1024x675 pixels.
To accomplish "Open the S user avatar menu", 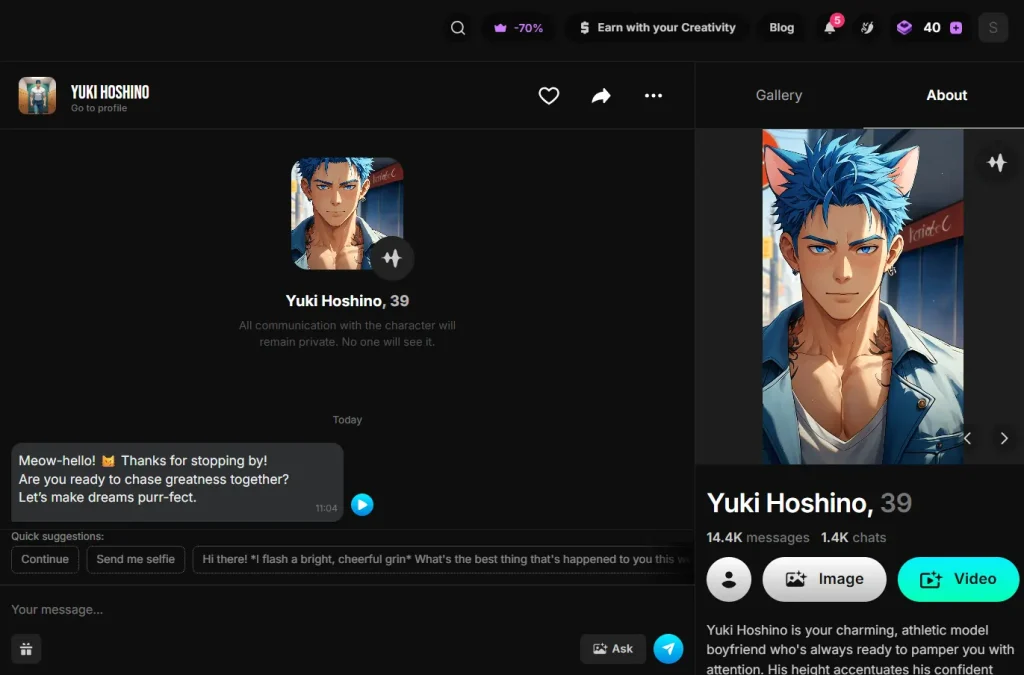I will [x=993, y=28].
